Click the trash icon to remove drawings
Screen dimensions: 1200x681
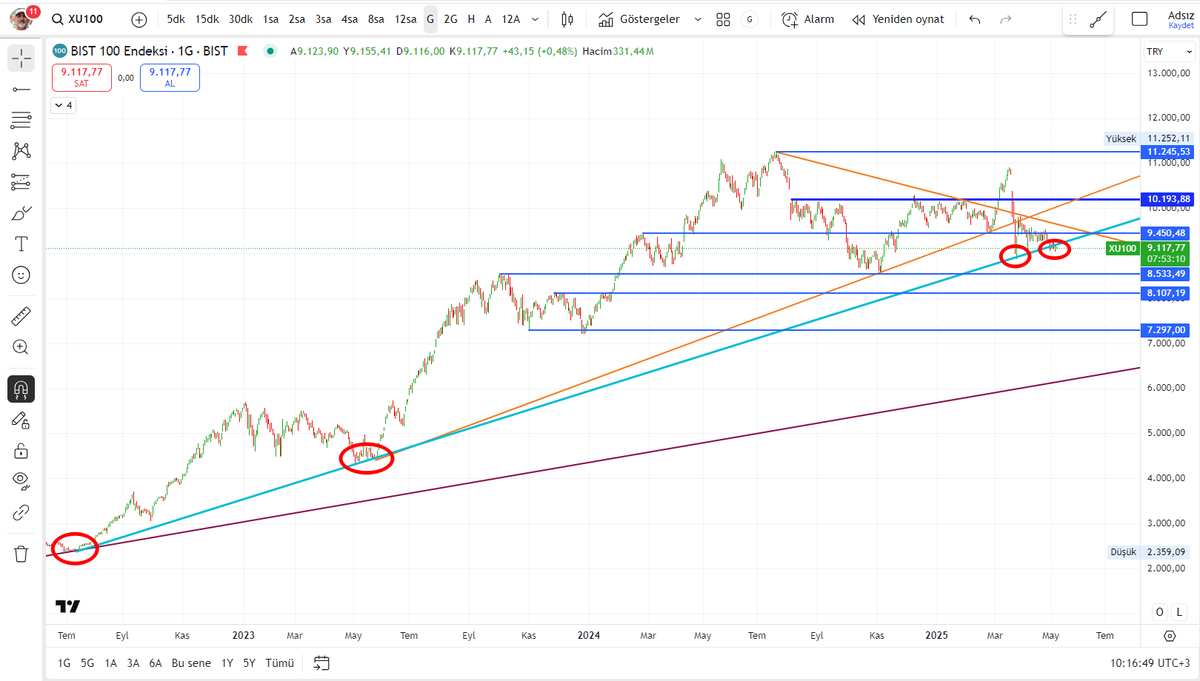click(x=21, y=554)
